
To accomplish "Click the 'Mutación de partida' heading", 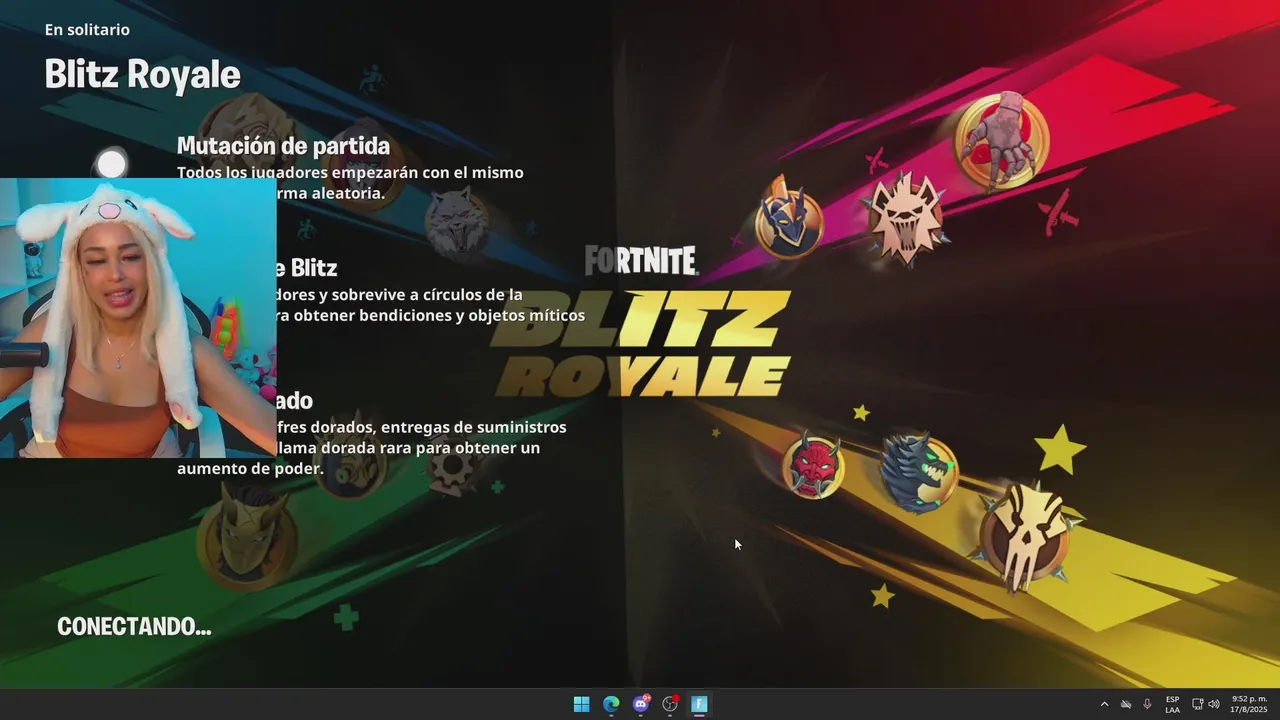I will pos(283,146).
